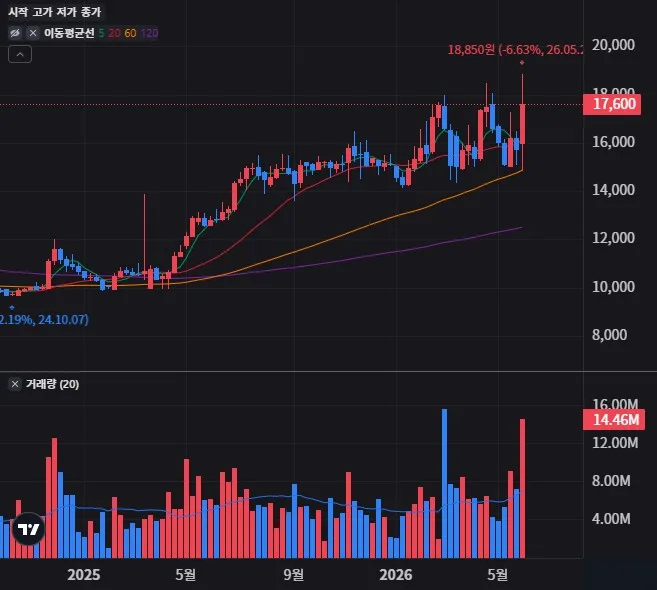Click the 10,000 price axis label
Viewport: 657px width, 590px height.
[x=613, y=287]
